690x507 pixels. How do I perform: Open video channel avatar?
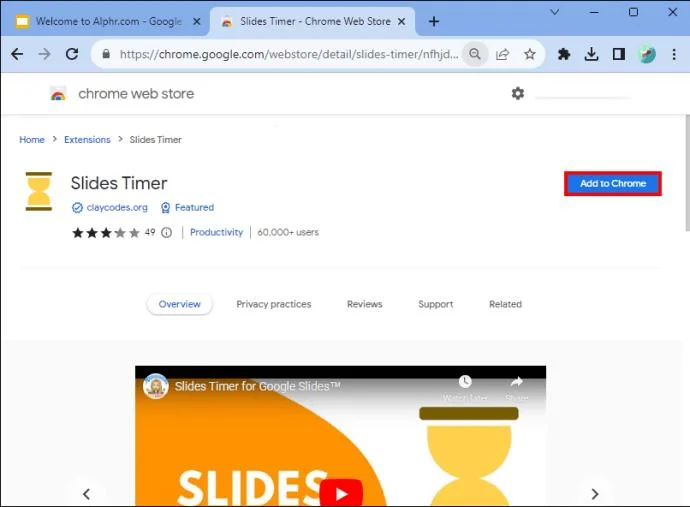tap(155, 386)
